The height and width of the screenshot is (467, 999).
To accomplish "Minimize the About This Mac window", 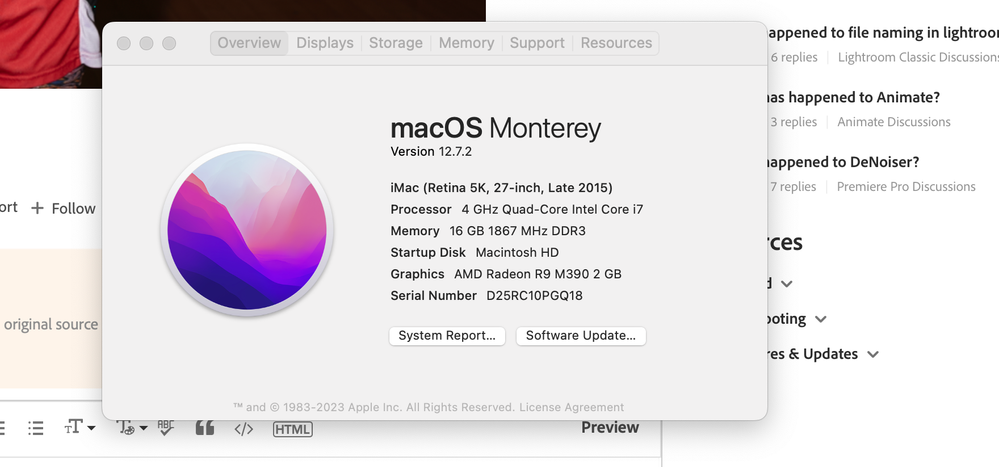I will click(x=147, y=43).
